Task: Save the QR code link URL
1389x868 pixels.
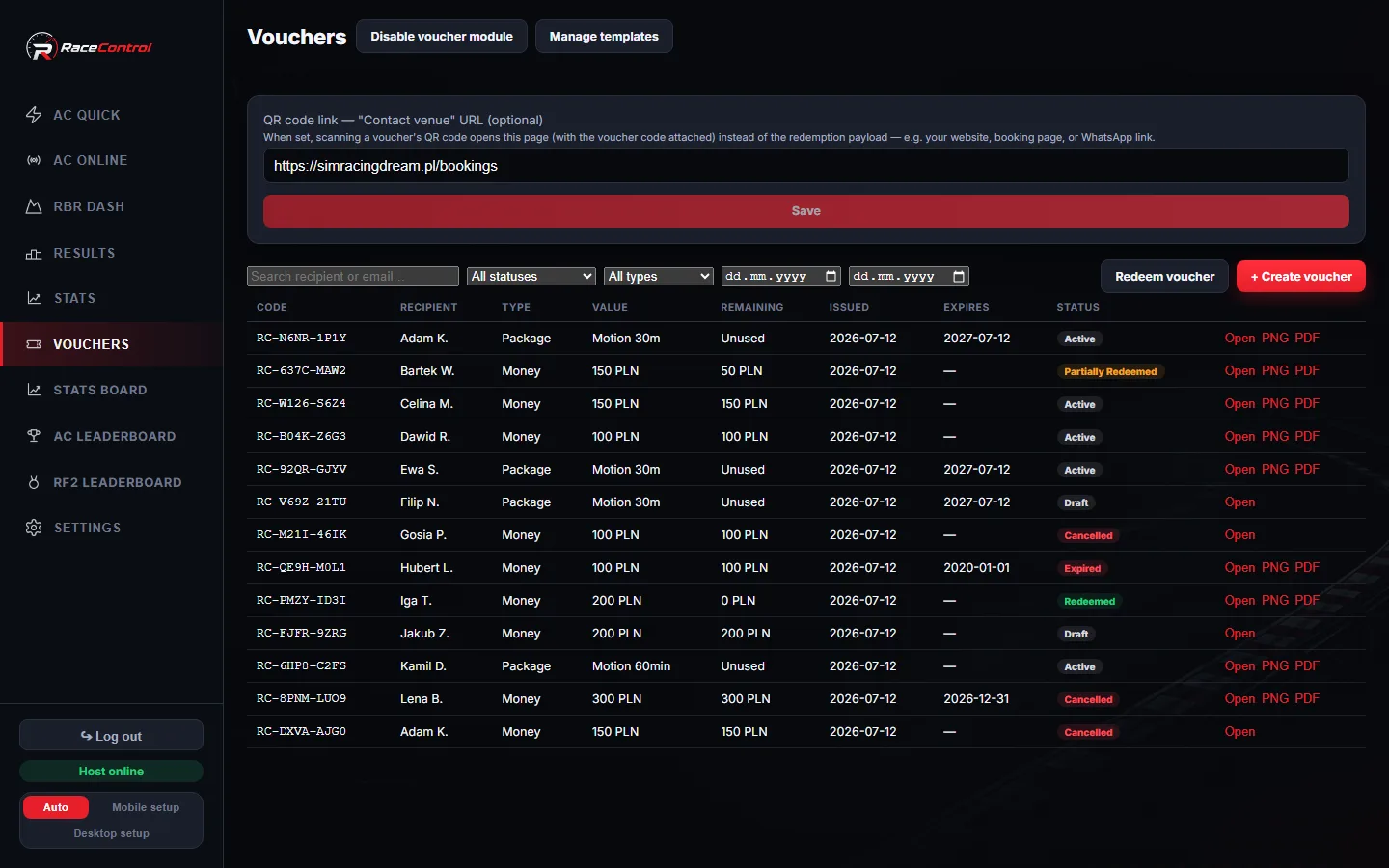Action: tap(806, 211)
